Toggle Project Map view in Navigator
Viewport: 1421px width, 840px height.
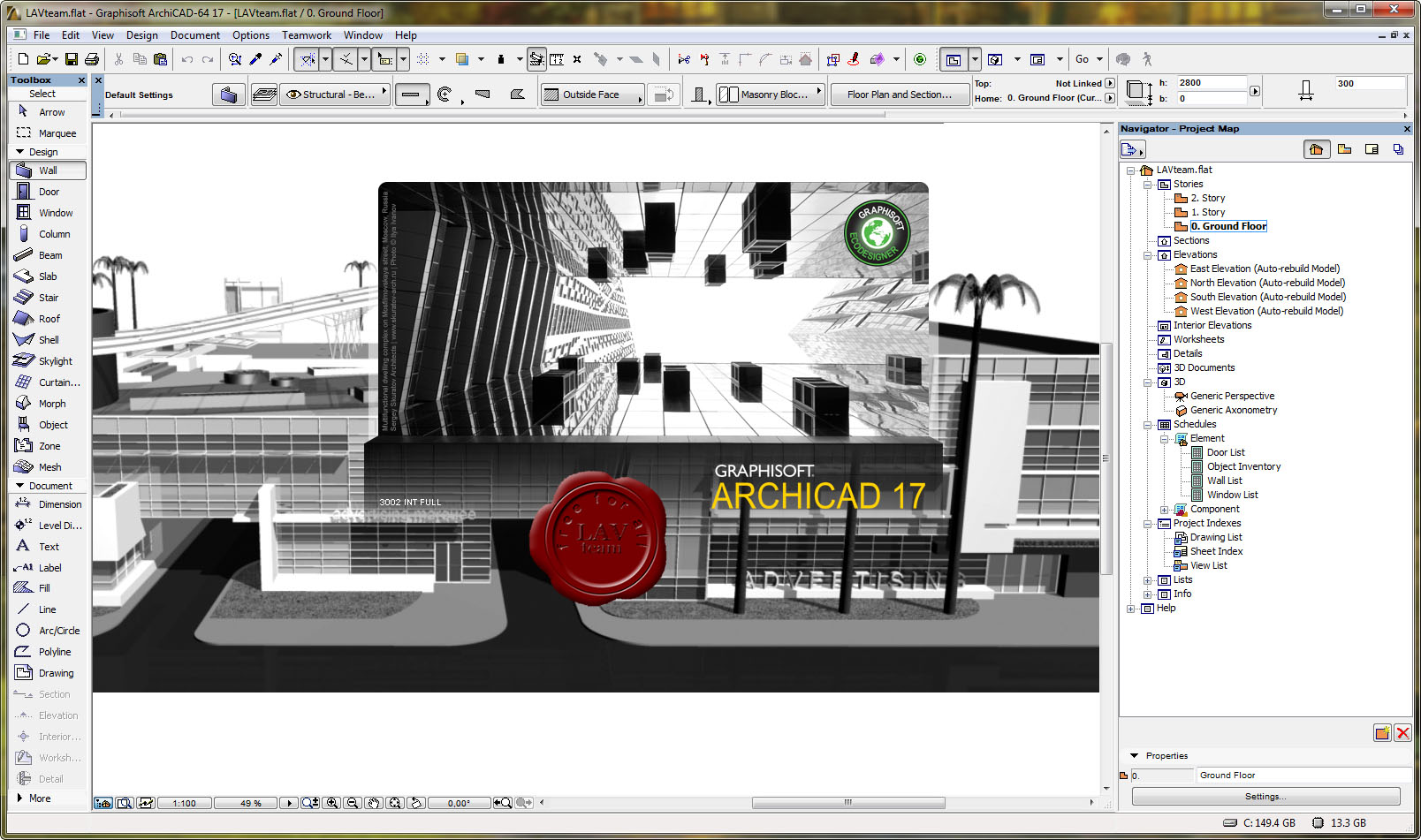[1317, 149]
